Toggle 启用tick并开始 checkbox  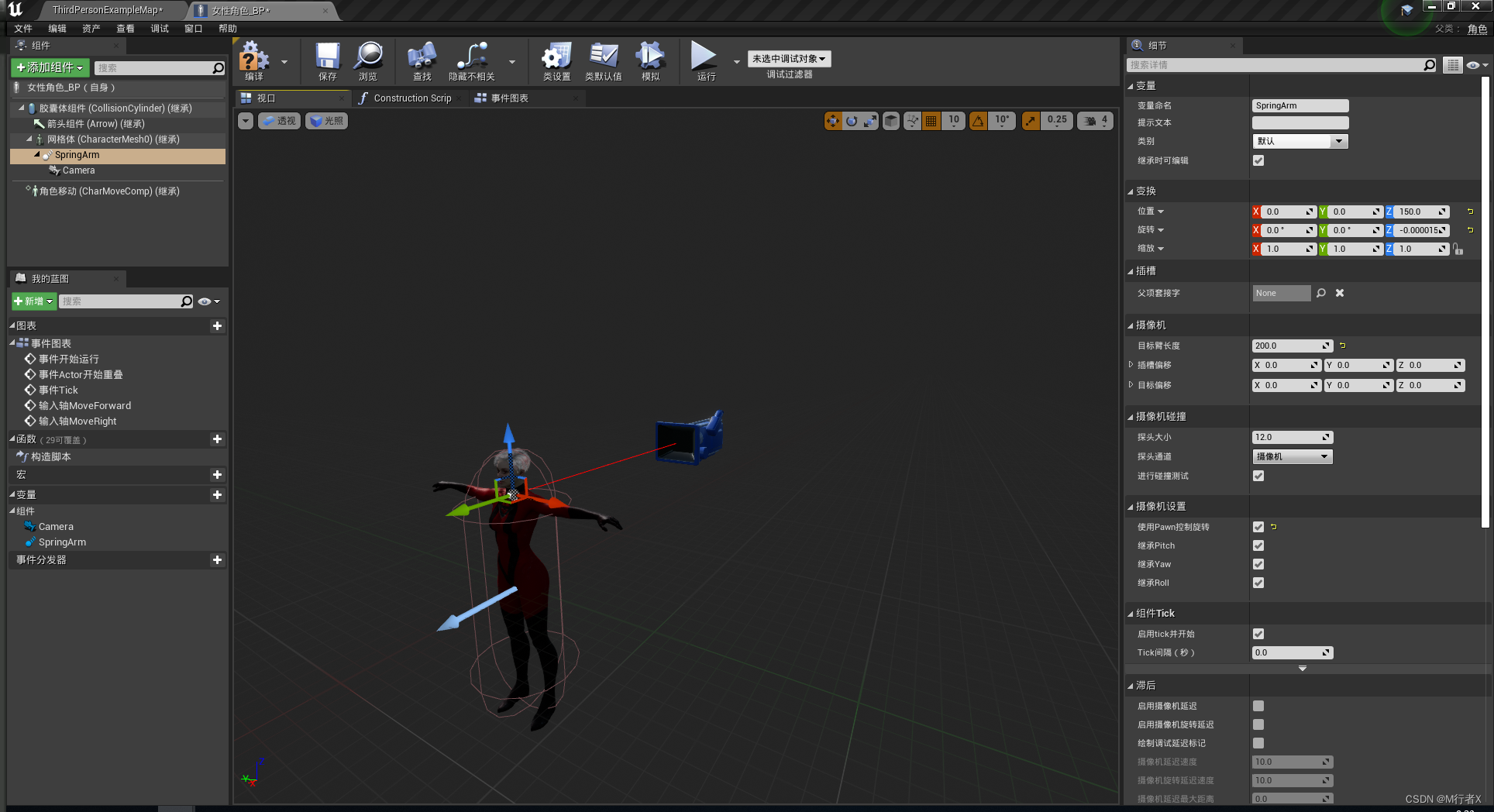click(1258, 634)
